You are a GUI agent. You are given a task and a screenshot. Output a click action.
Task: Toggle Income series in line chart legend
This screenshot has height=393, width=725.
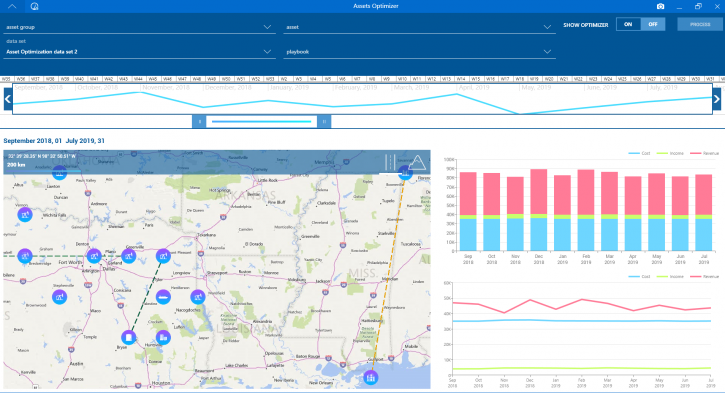click(x=670, y=276)
